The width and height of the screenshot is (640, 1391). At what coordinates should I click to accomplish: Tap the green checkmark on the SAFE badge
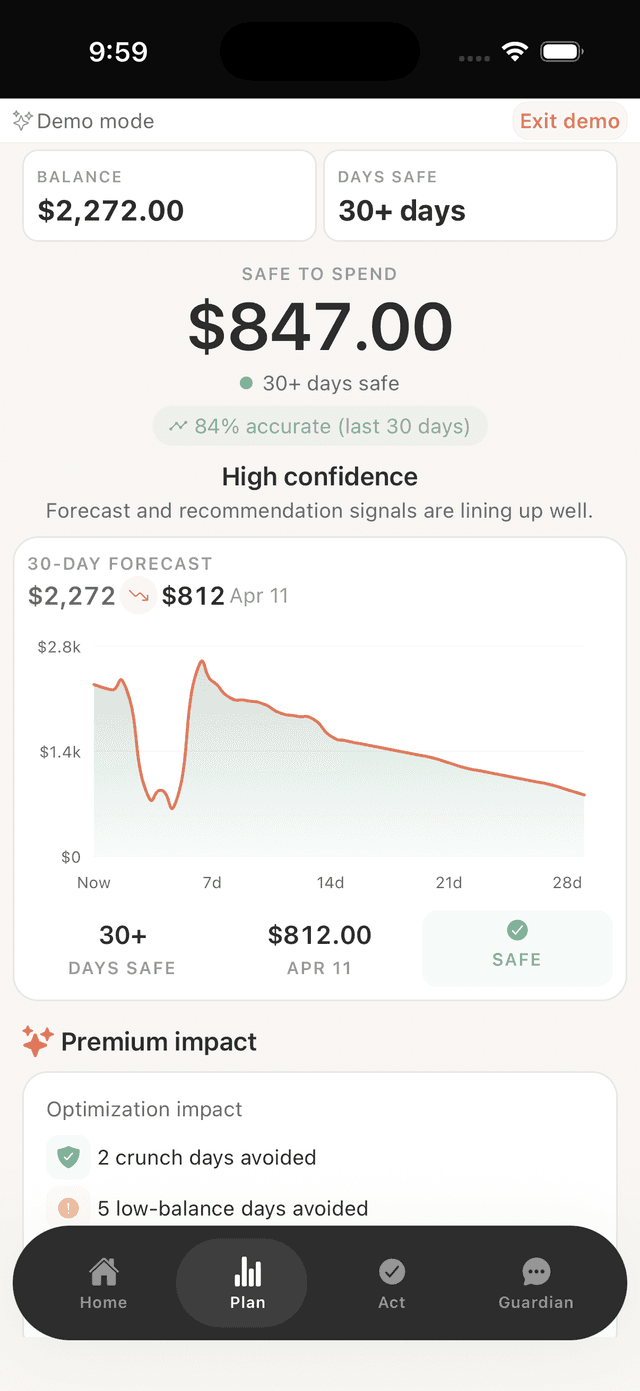click(517, 930)
